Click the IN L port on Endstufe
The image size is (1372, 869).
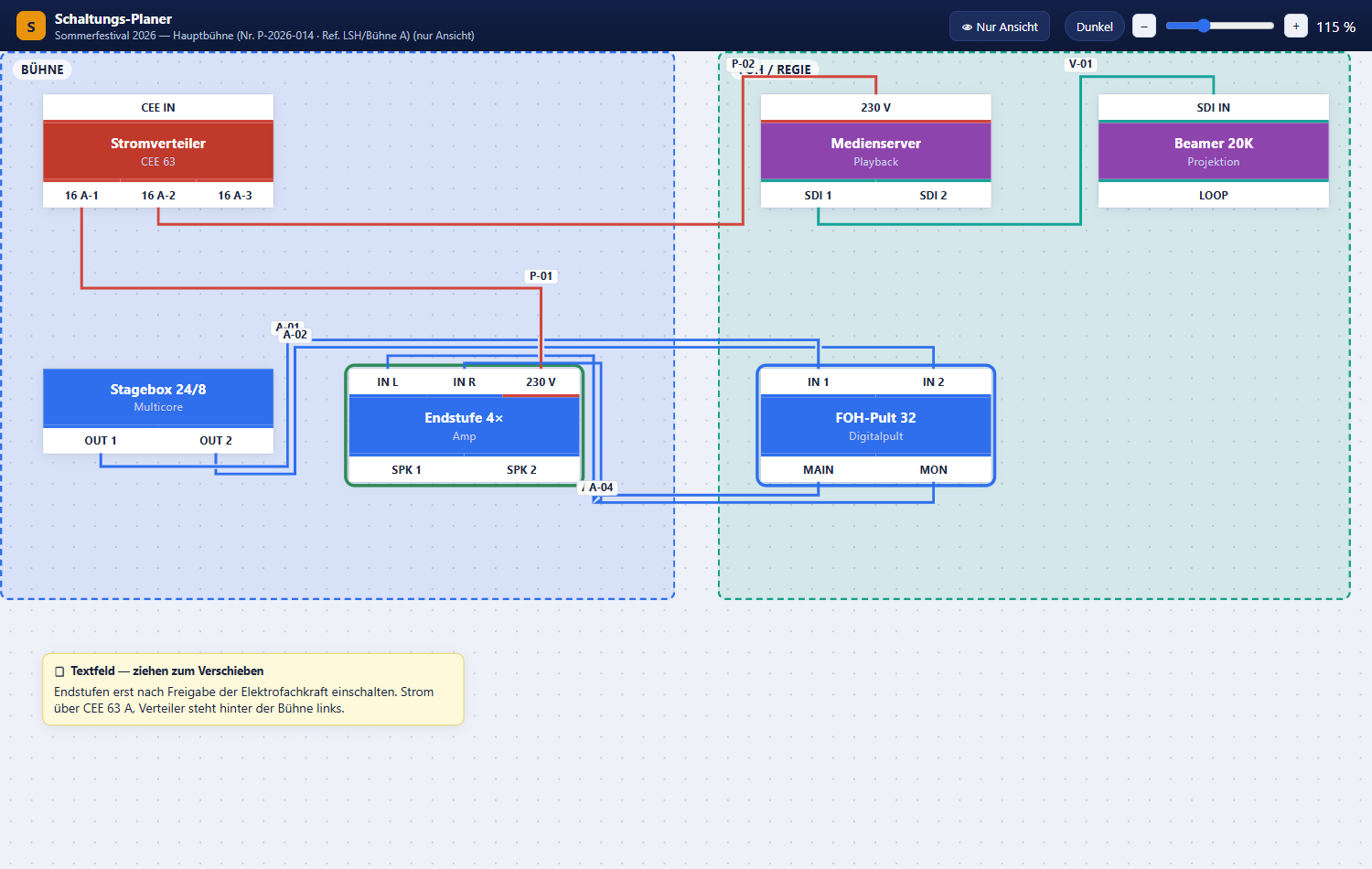(388, 381)
